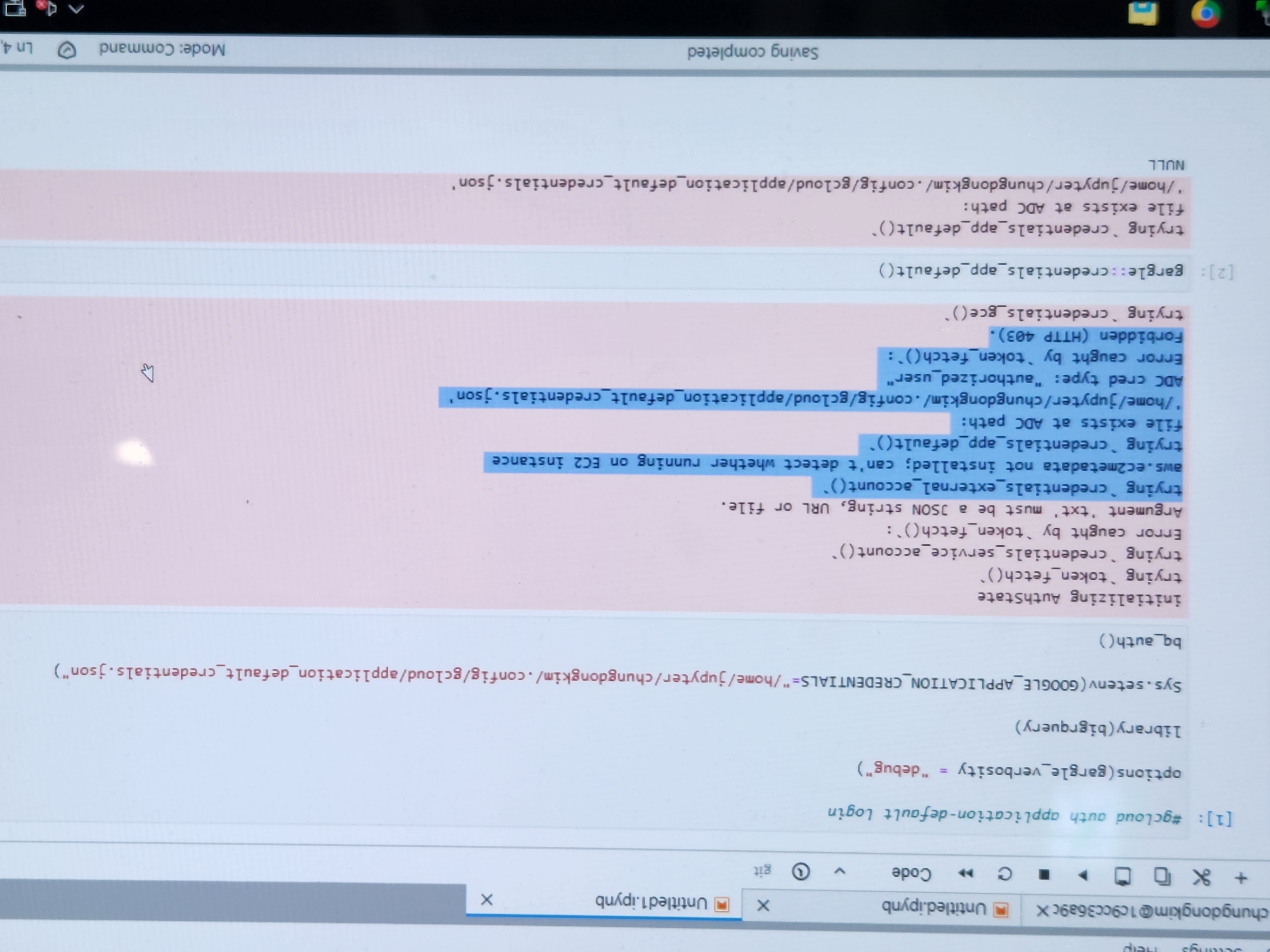Screen dimensions: 1270x952
Task: Expand hidden system tray icons chevron
Action: point(77,9)
